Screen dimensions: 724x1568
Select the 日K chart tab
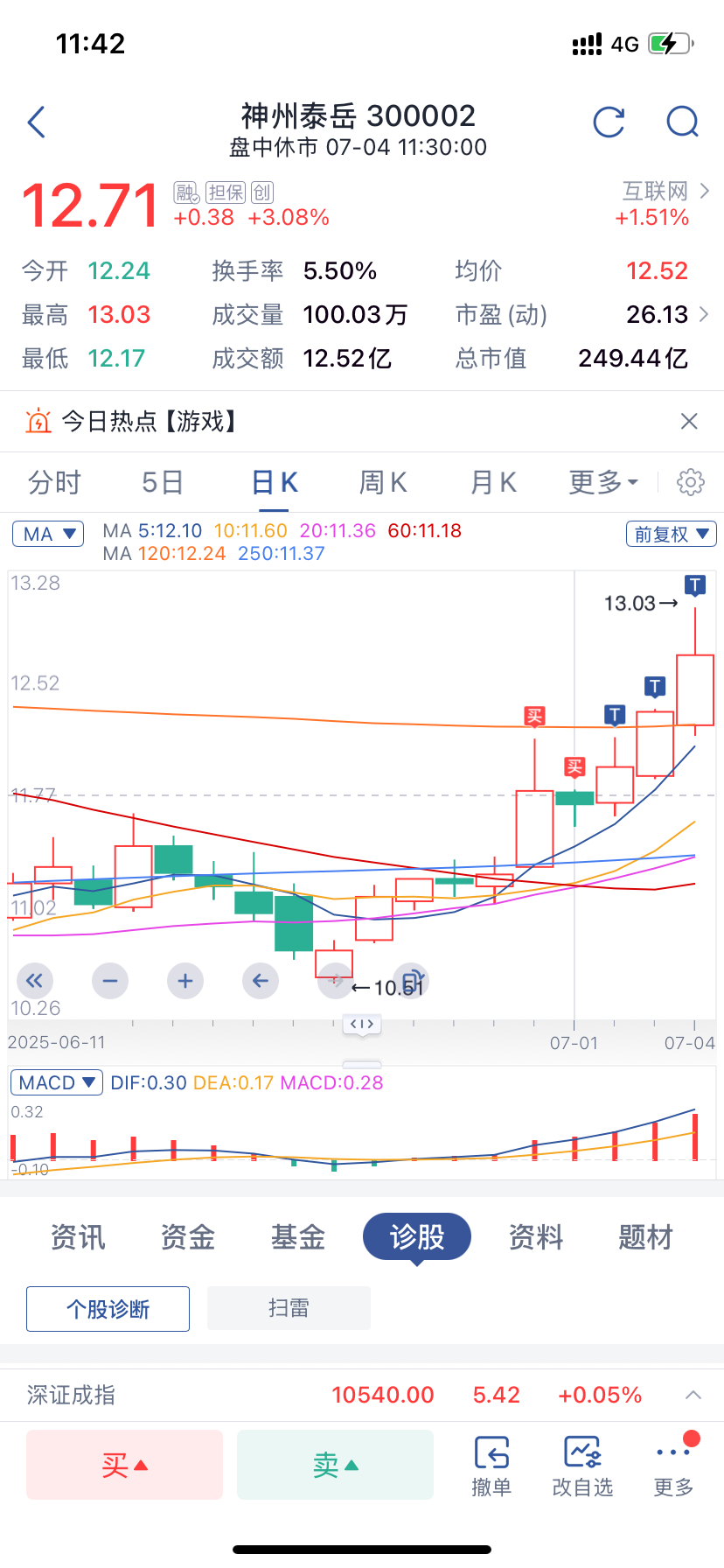(275, 482)
